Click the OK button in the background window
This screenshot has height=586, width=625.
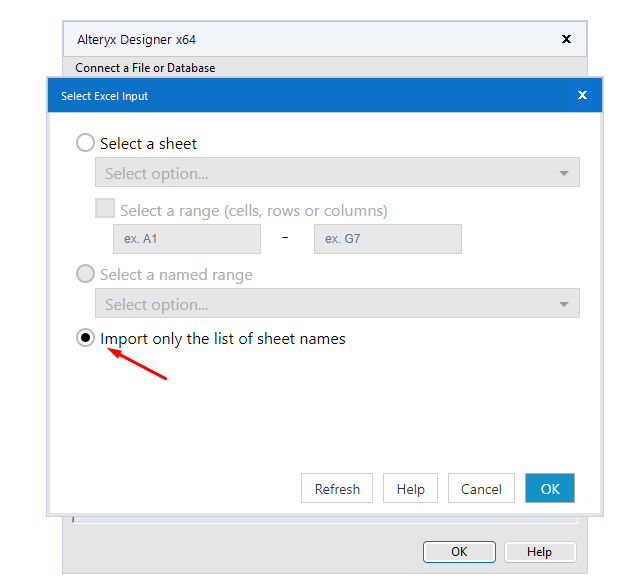459,551
